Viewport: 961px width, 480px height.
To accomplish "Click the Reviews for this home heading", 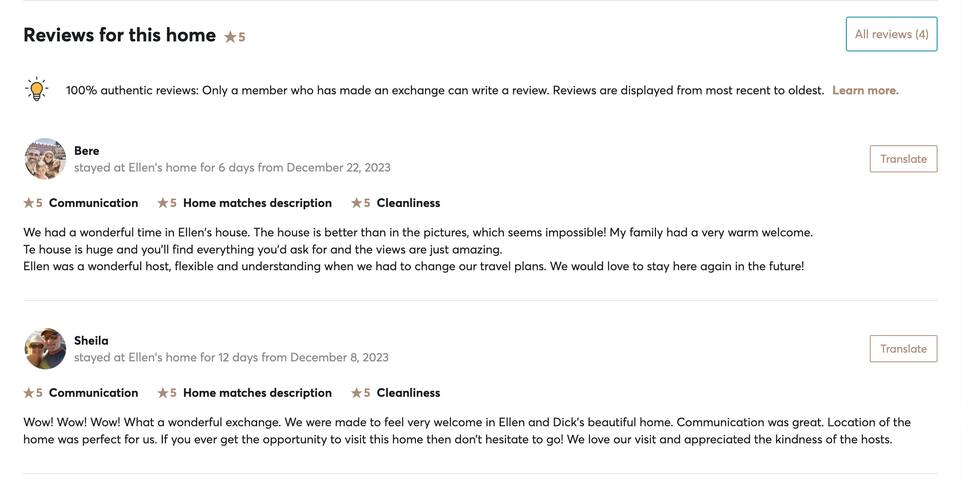I will (x=120, y=35).
